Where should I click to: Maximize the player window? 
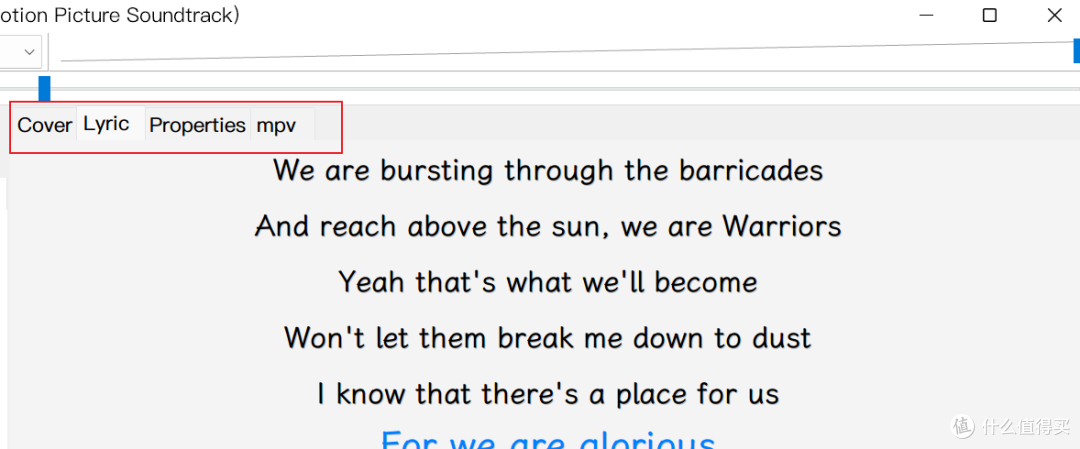989,15
